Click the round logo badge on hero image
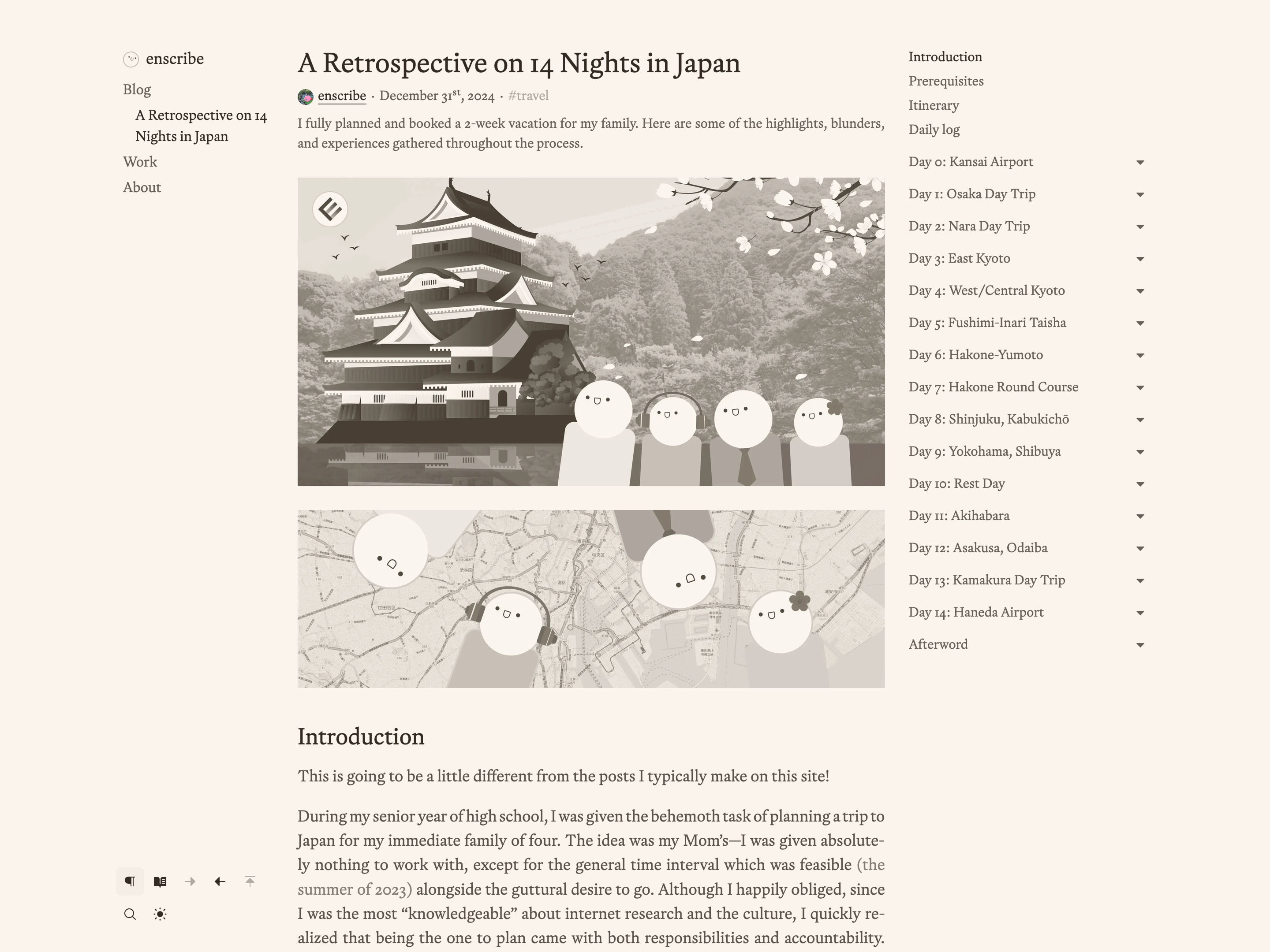Viewport: 1270px width, 952px height. [330, 209]
